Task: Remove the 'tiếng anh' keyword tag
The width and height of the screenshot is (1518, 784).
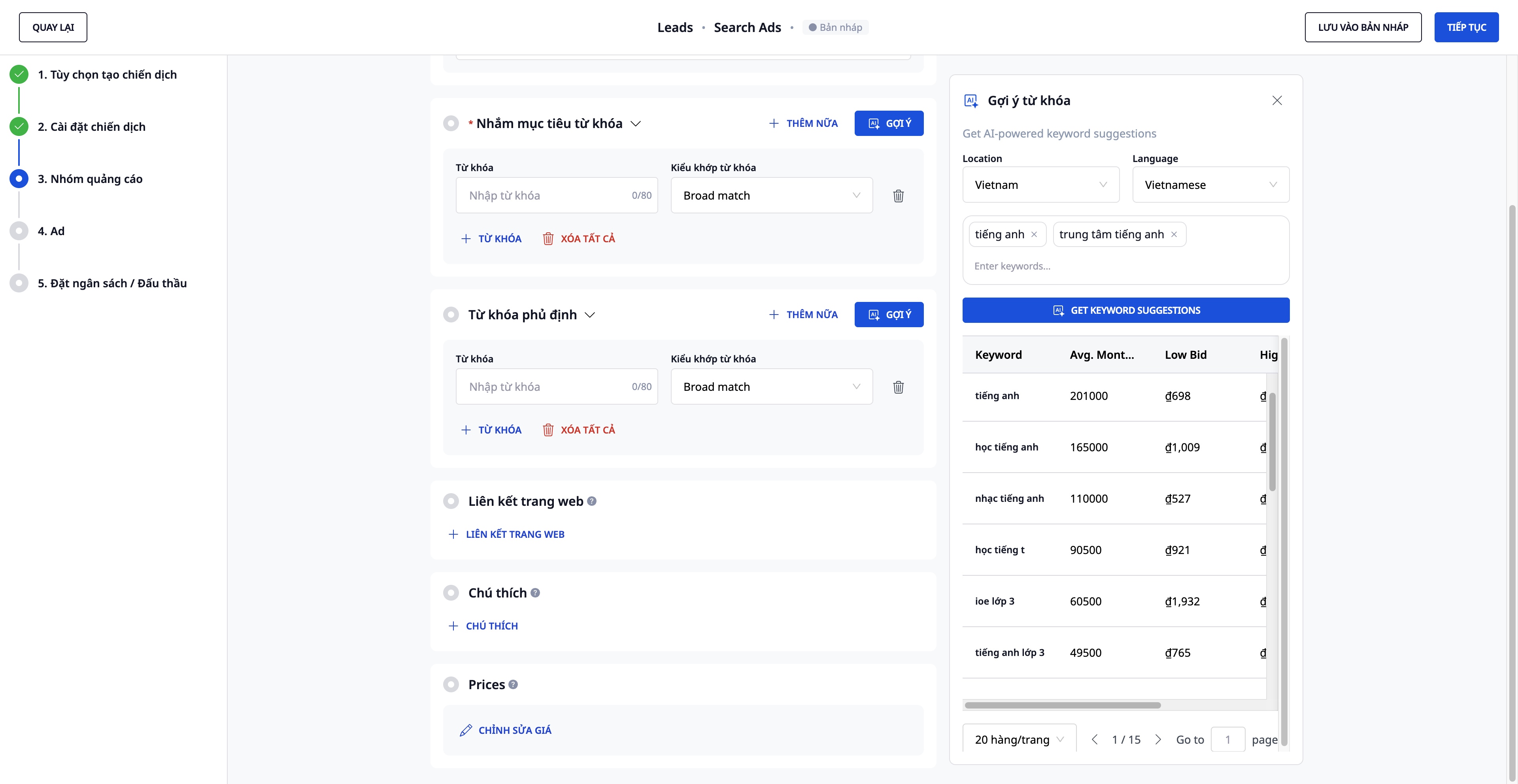Action: (x=1034, y=234)
